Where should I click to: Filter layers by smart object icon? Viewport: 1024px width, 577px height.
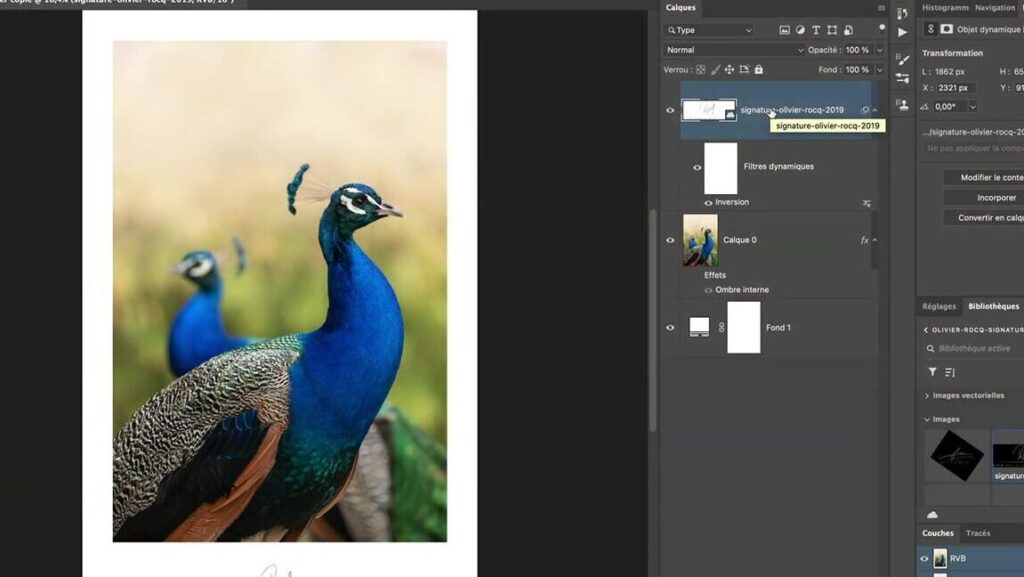click(848, 30)
